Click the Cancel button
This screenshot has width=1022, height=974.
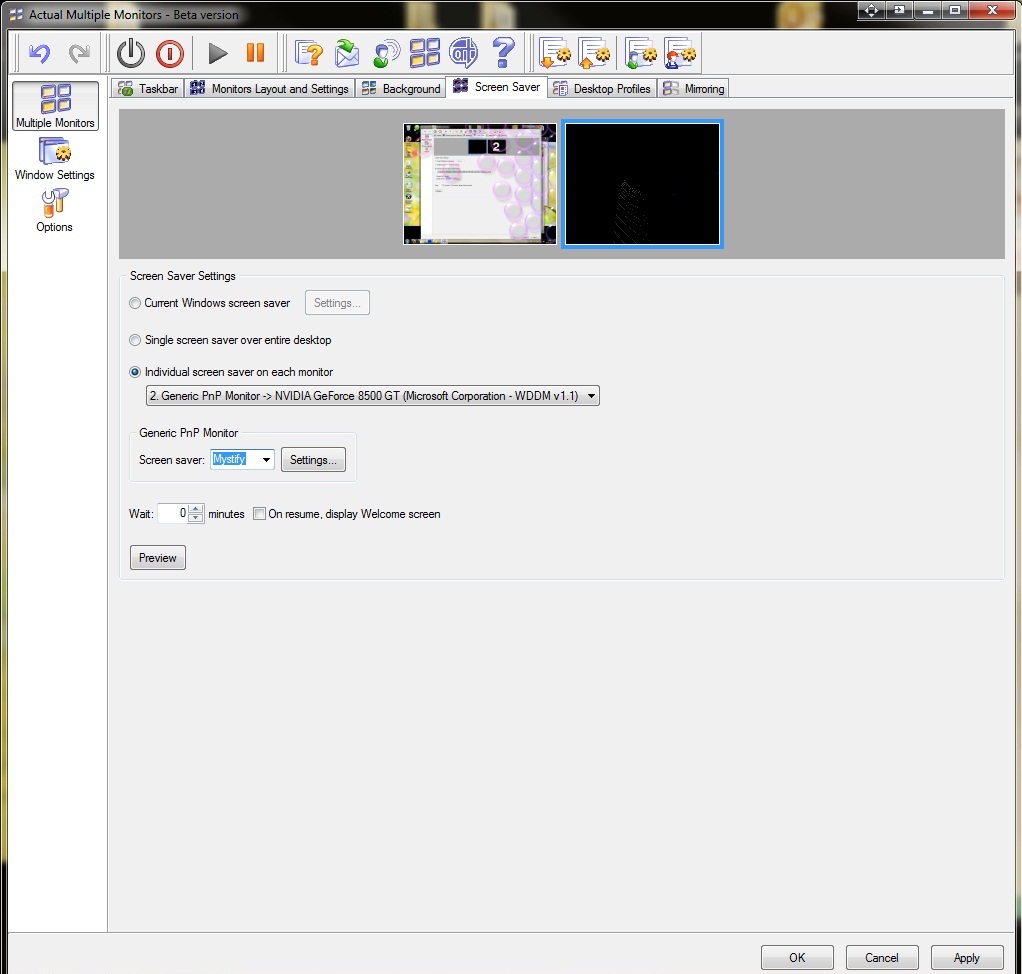click(x=882, y=957)
